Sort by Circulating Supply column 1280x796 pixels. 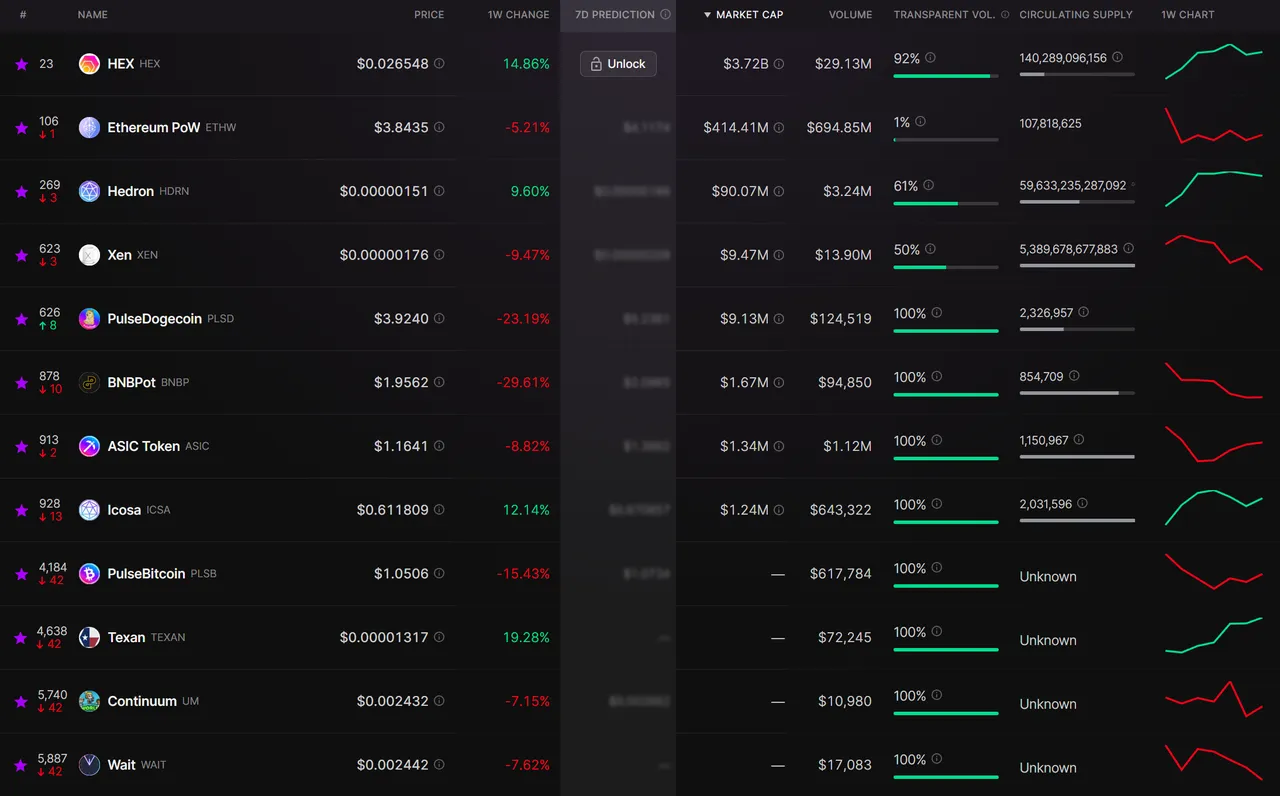[x=1076, y=15]
